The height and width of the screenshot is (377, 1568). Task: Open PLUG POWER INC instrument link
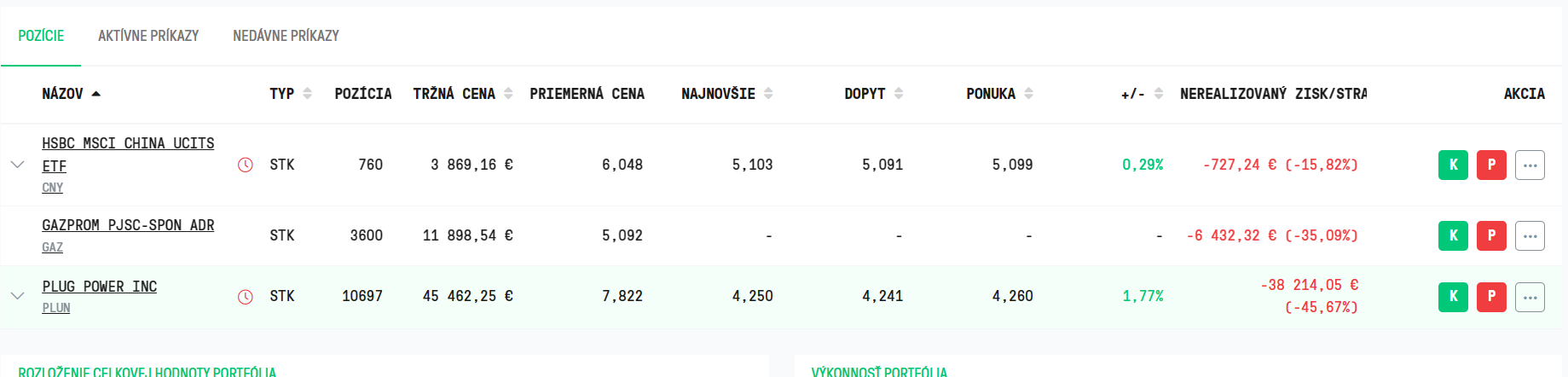click(x=100, y=287)
